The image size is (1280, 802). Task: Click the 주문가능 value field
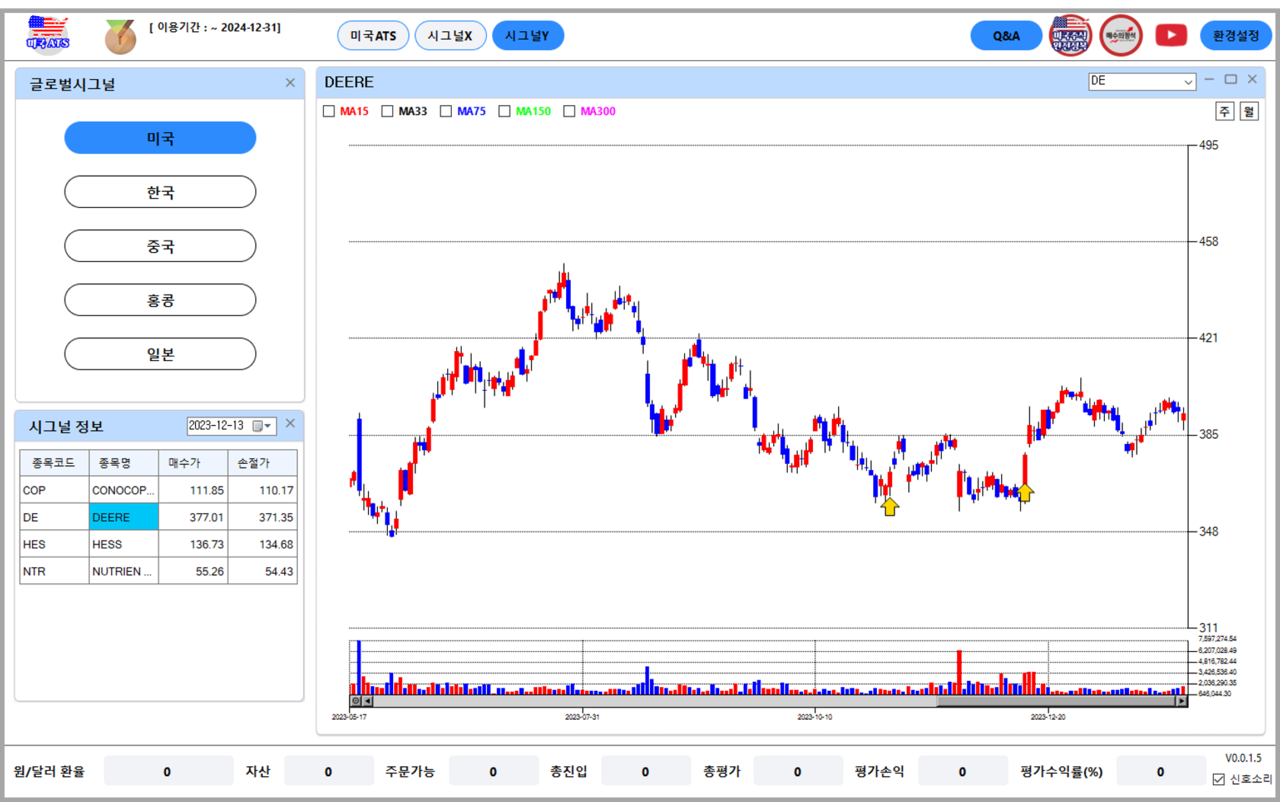(493, 772)
